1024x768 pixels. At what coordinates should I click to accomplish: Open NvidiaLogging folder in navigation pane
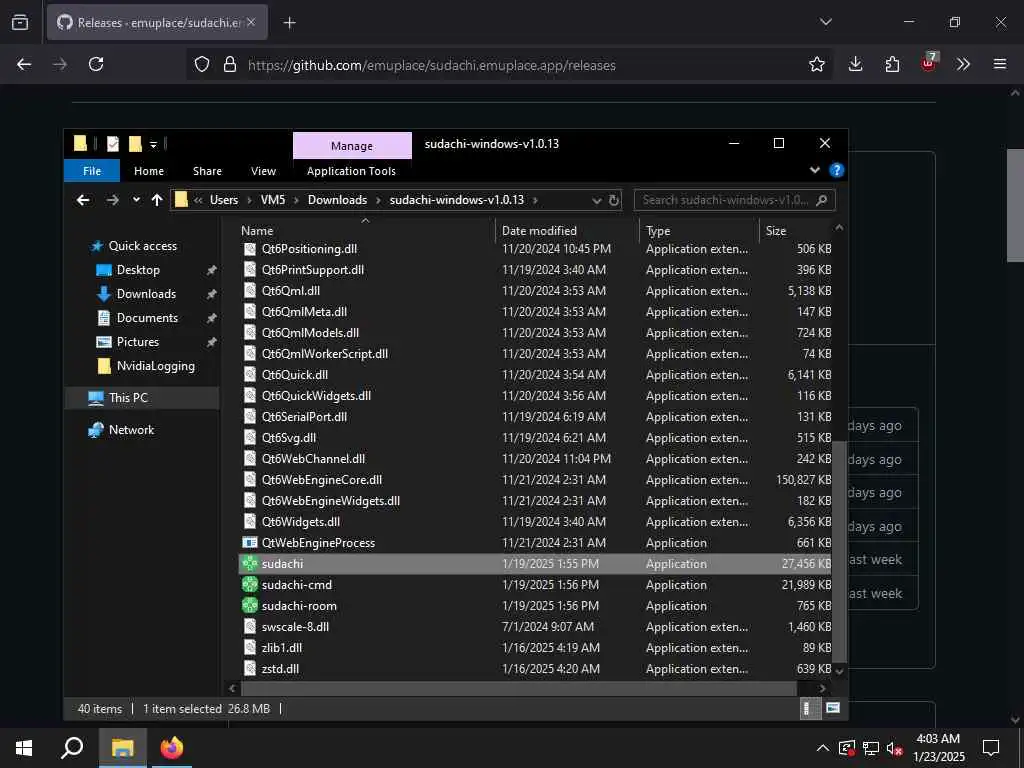point(155,366)
